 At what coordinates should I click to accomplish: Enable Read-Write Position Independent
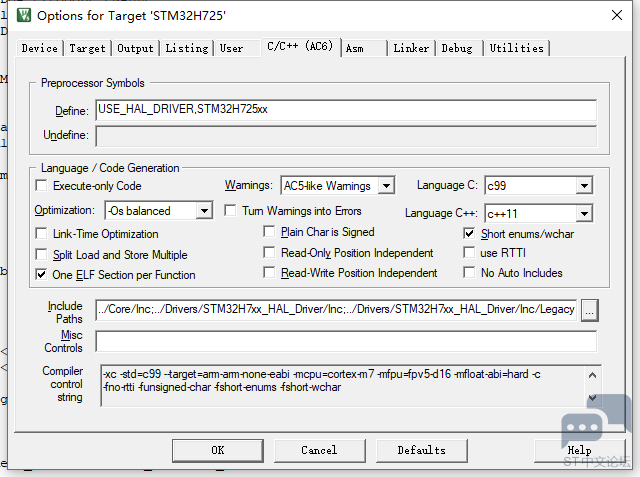coord(269,272)
